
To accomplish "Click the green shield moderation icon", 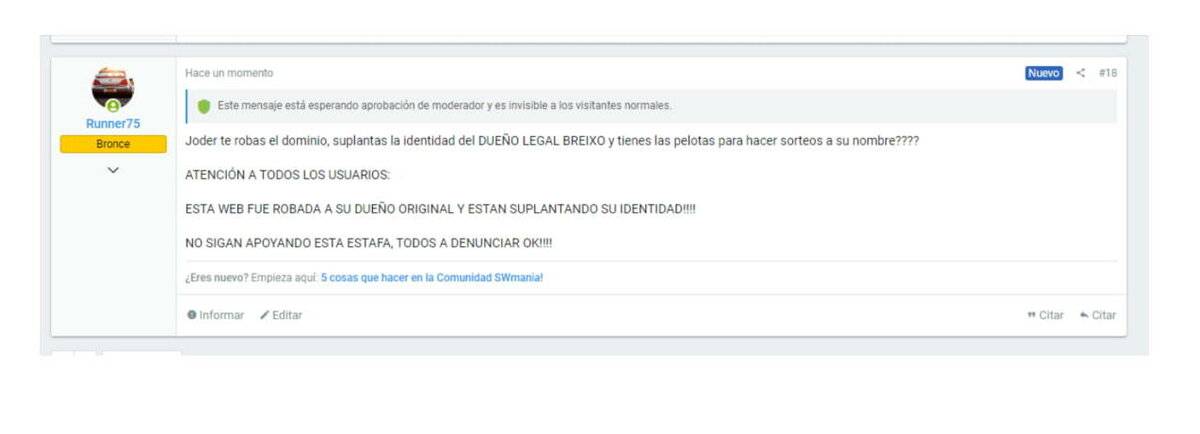I will pos(204,105).
